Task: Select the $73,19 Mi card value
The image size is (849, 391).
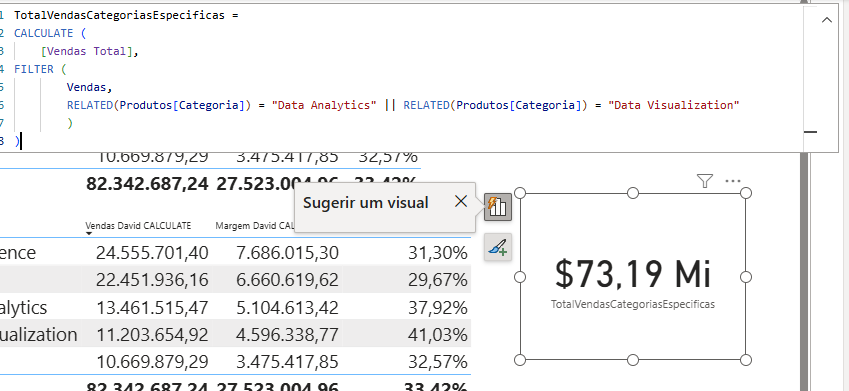Action: click(632, 273)
